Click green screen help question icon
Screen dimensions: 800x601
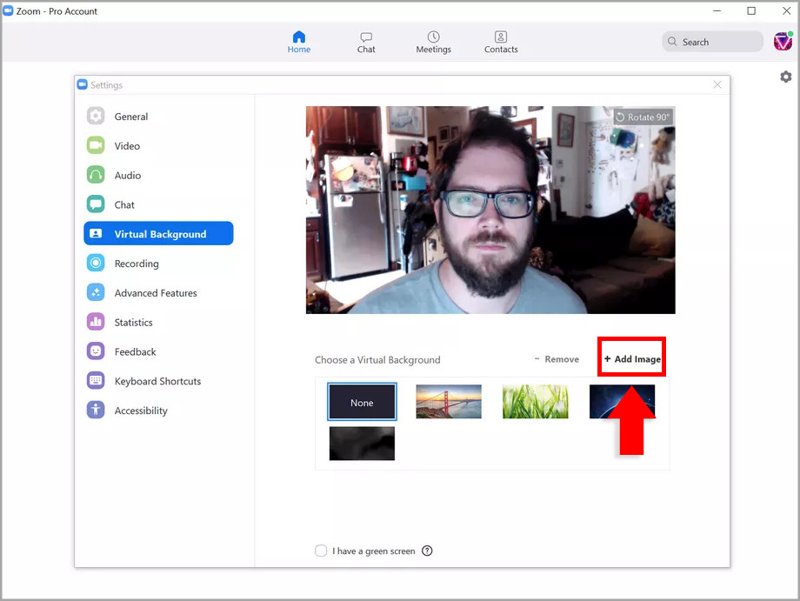427,551
